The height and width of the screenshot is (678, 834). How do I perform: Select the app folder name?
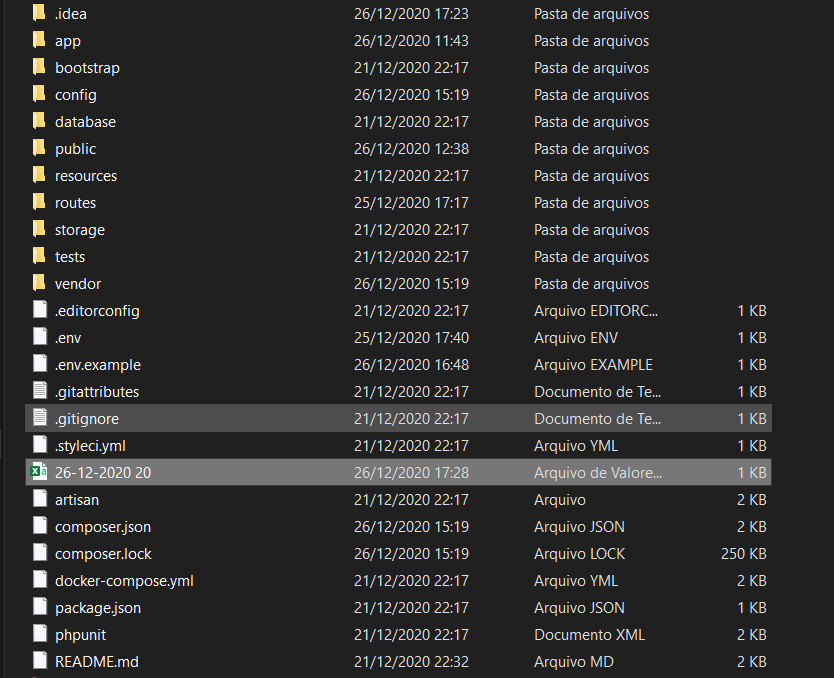68,41
